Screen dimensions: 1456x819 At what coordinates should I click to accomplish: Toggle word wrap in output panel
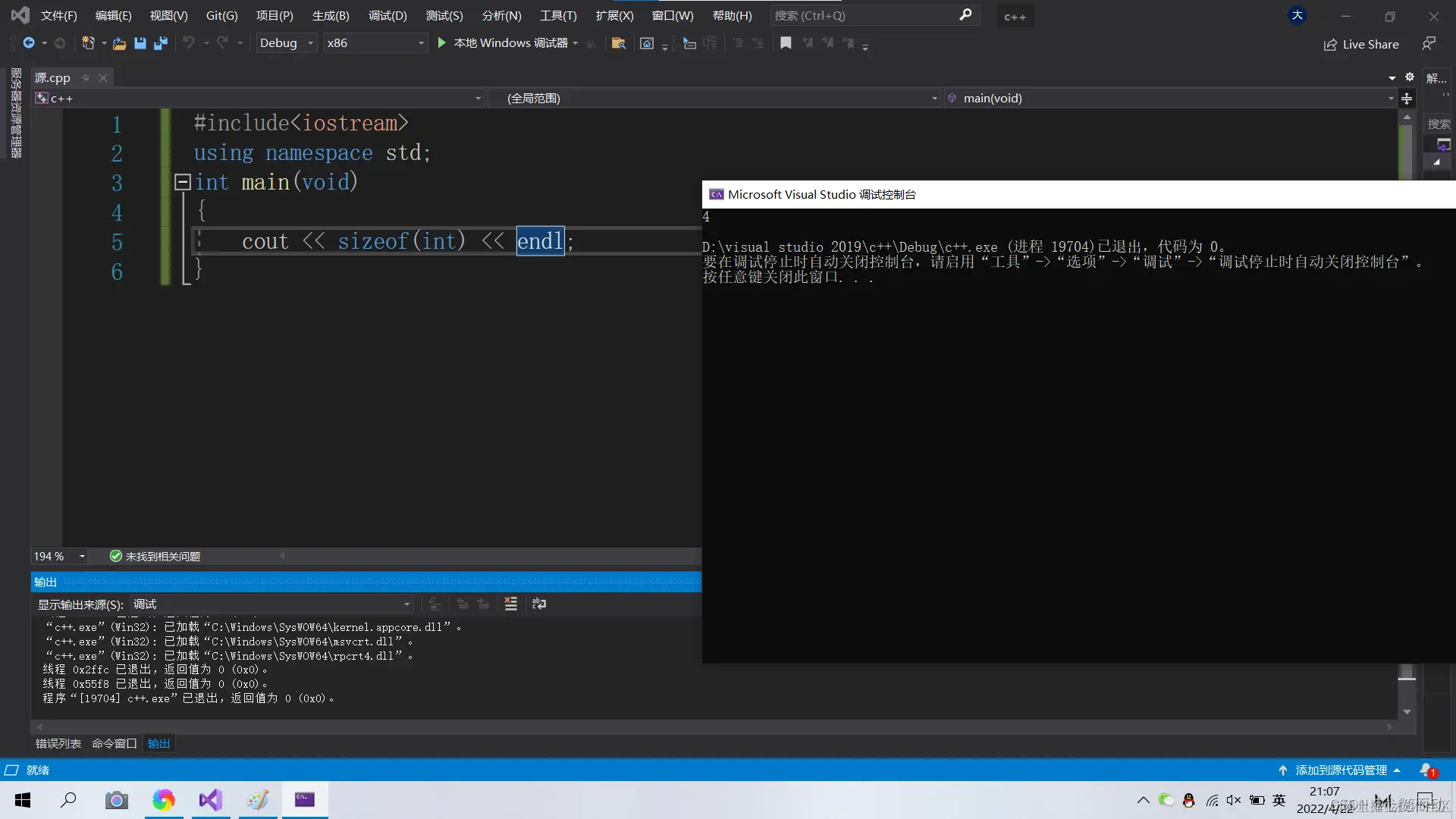[x=539, y=604]
